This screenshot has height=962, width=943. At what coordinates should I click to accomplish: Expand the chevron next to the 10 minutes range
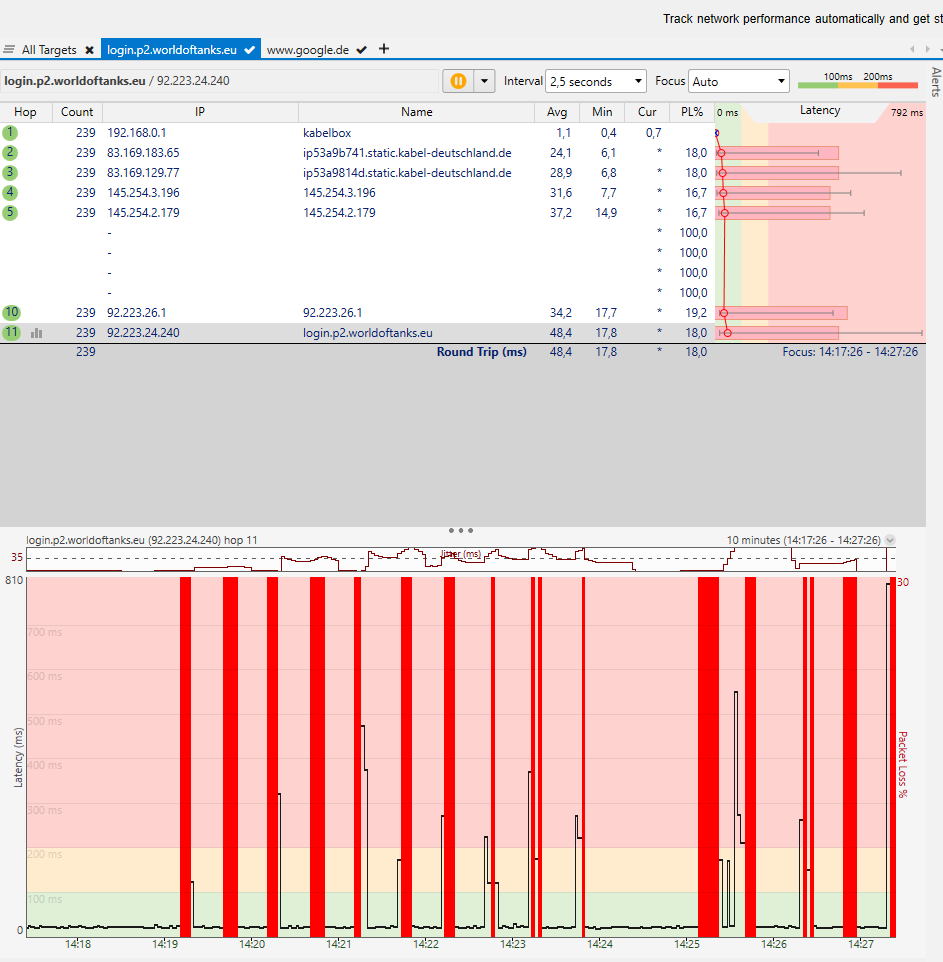point(890,540)
